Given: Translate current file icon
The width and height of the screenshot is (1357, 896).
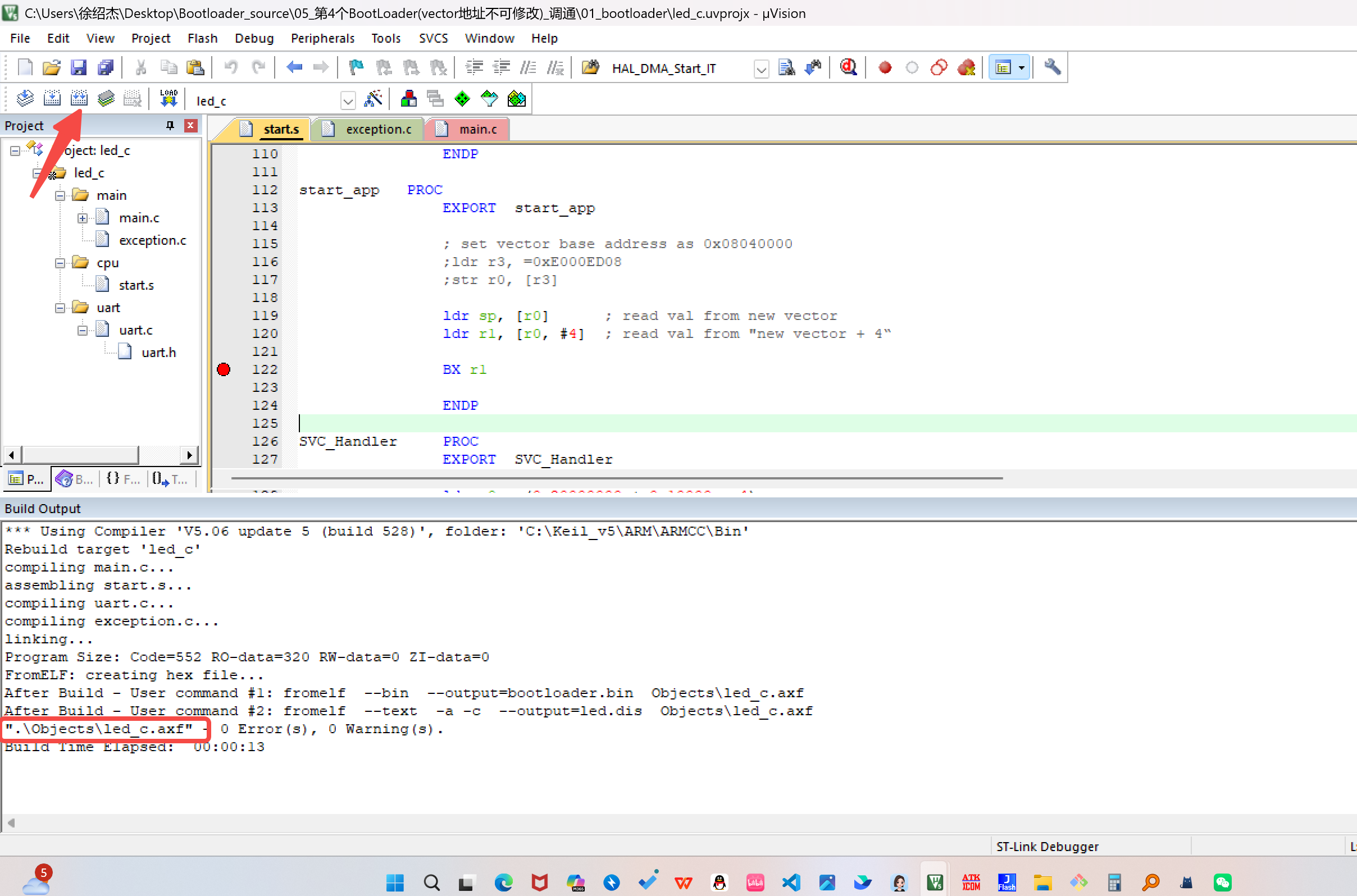Looking at the screenshot, I should (25, 99).
